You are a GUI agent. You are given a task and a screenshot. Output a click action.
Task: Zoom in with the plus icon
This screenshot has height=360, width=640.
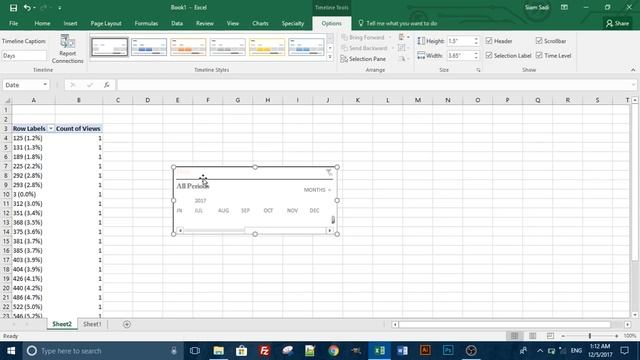(616, 336)
